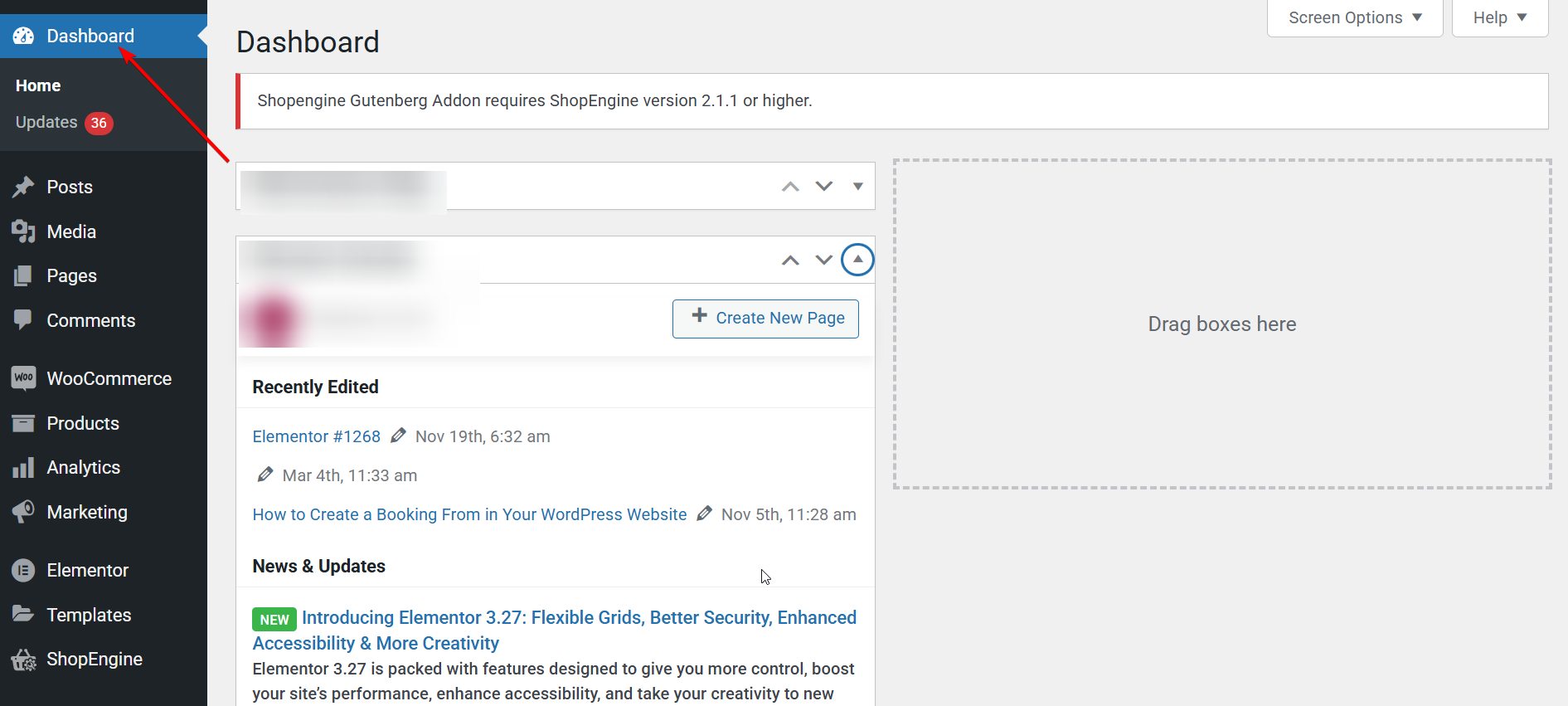
Task: Open the Products menu item
Action: (x=83, y=423)
